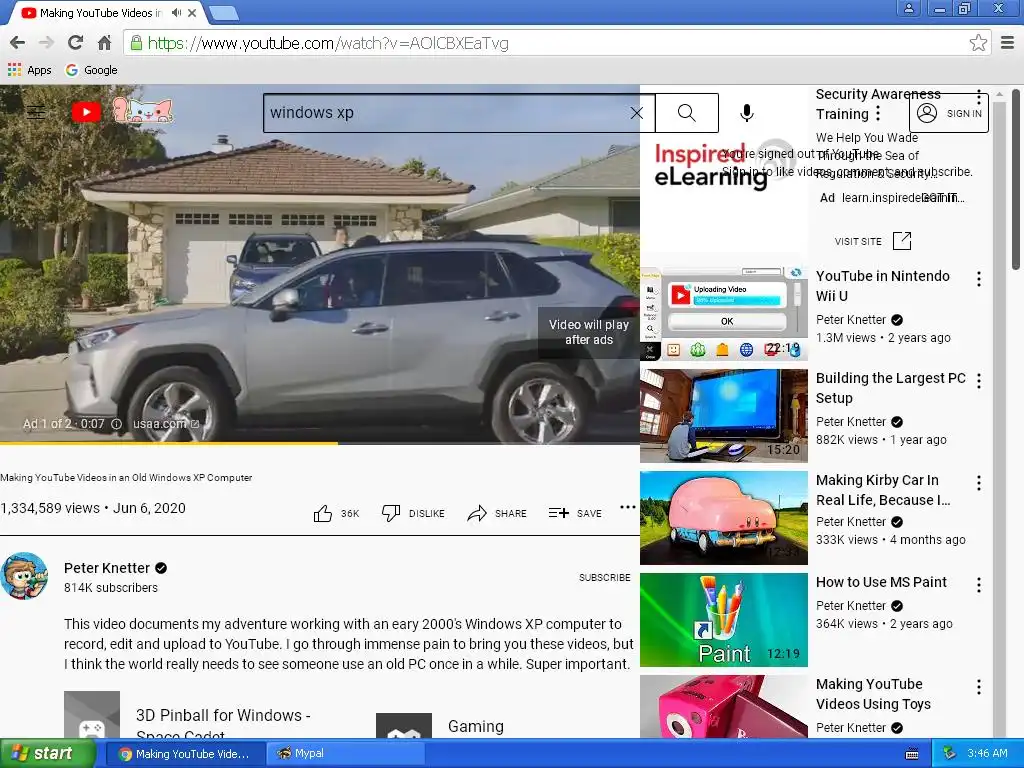Click SIGN IN button
The width and height of the screenshot is (1024, 768).
point(949,114)
